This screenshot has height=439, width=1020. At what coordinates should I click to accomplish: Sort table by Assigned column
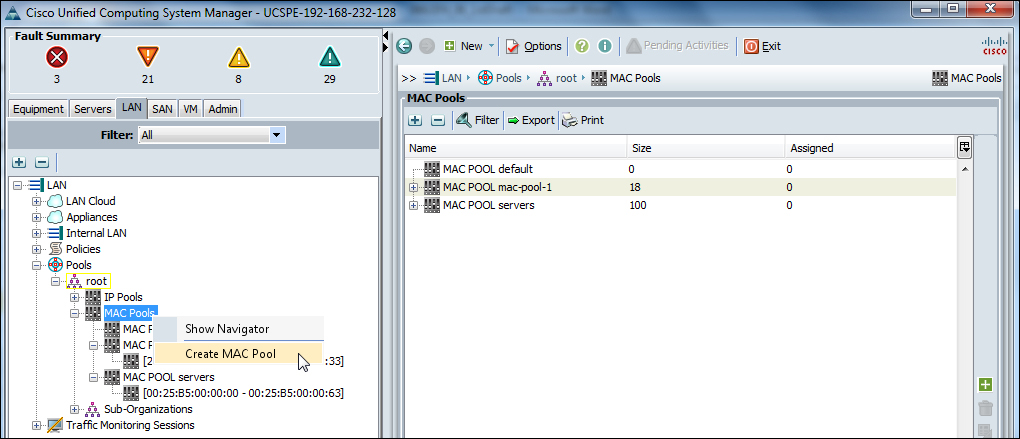870,148
